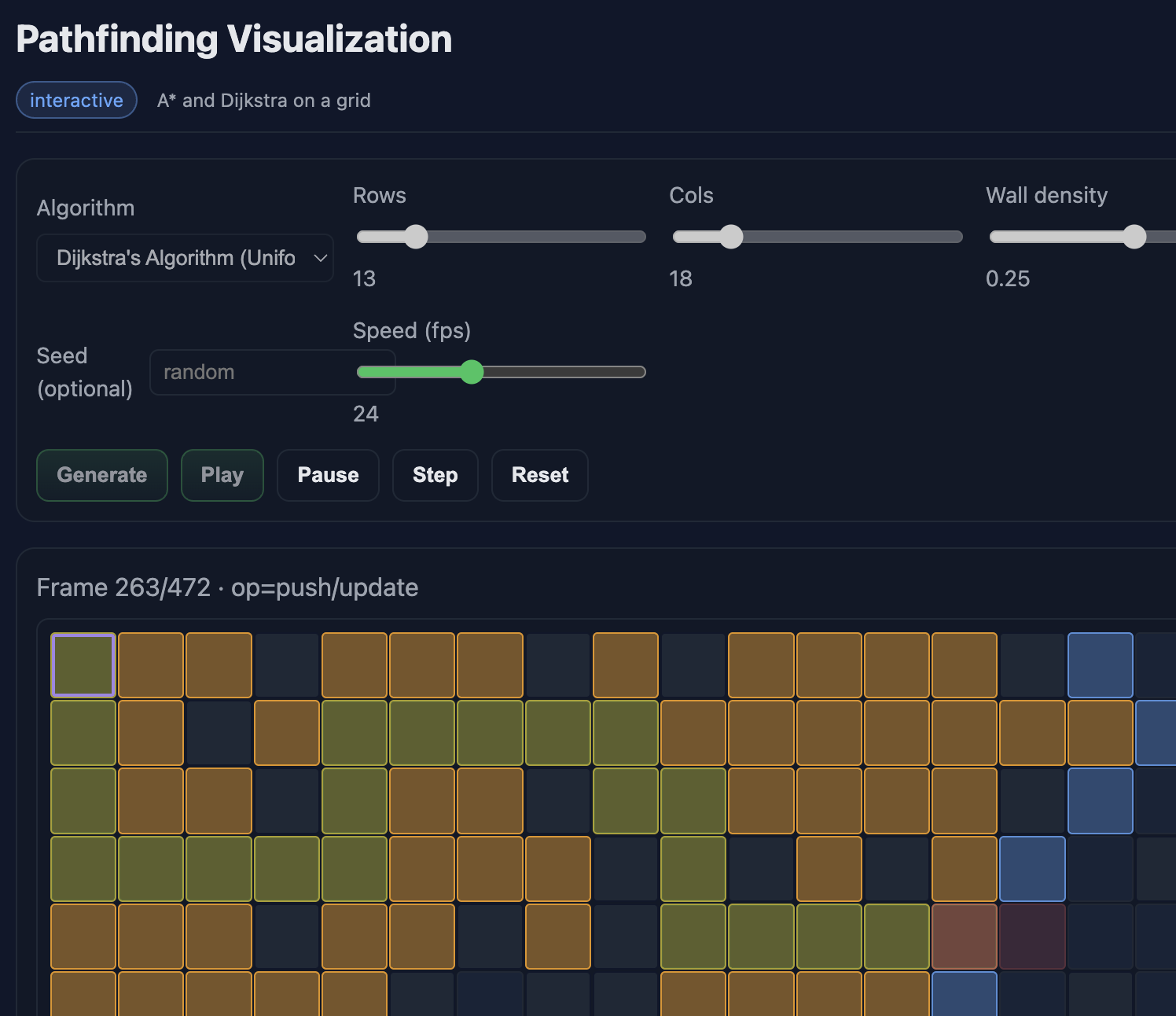Click the highlighted start cell in the grid

pyautogui.click(x=83, y=664)
